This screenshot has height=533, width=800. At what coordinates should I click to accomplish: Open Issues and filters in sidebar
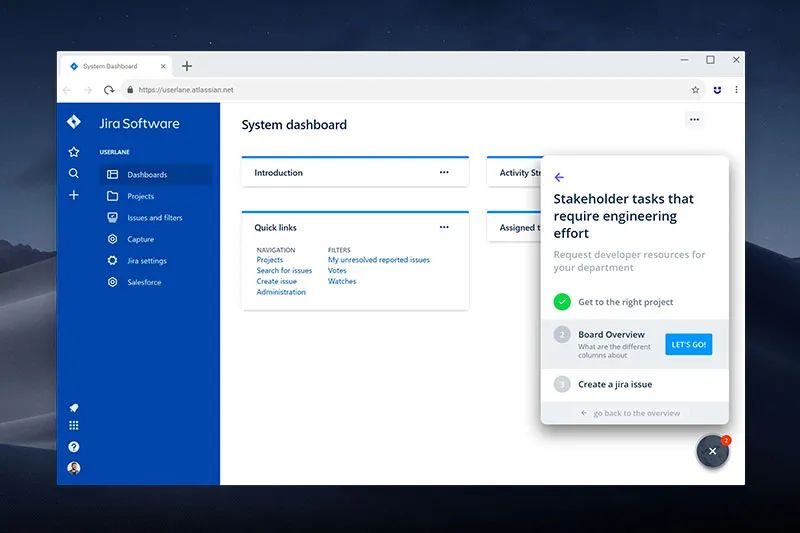coord(155,217)
